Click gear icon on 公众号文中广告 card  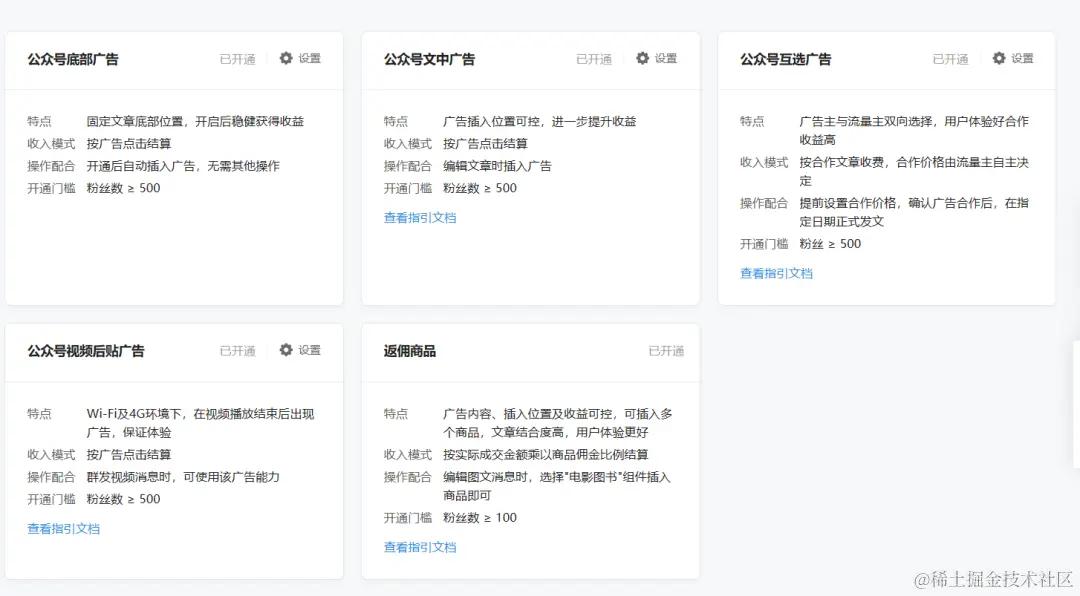coord(643,59)
